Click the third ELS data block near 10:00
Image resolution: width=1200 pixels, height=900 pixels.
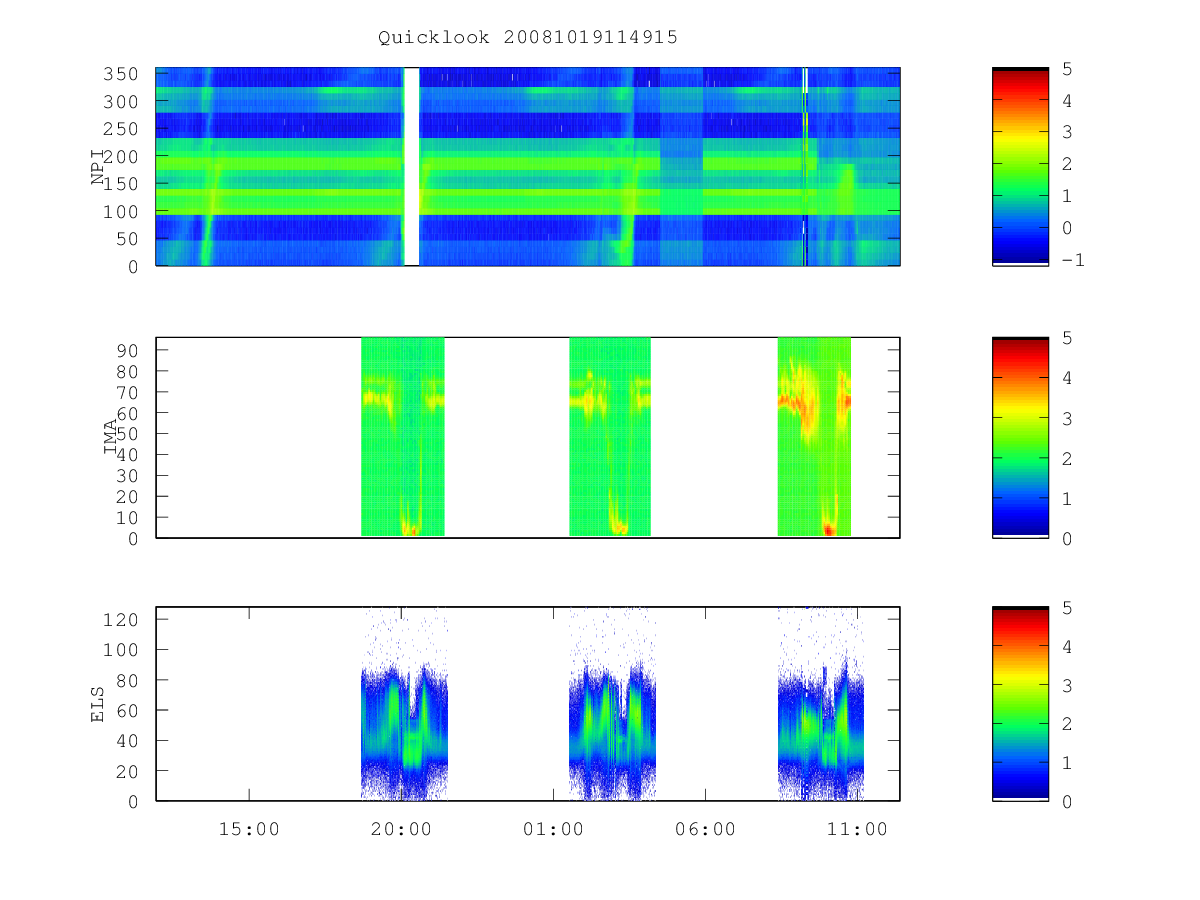coord(821,730)
